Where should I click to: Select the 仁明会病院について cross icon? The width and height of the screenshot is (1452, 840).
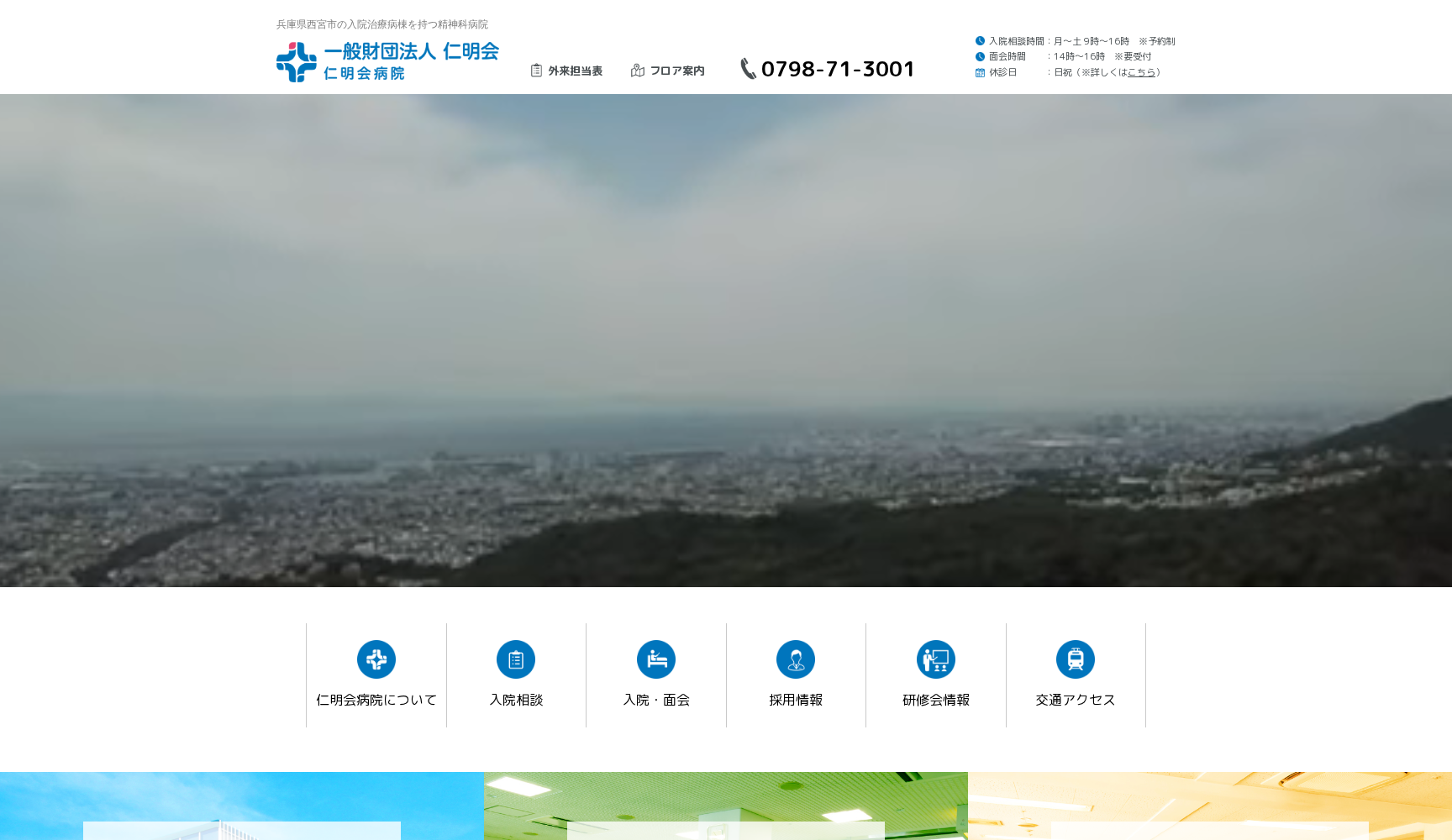(376, 660)
